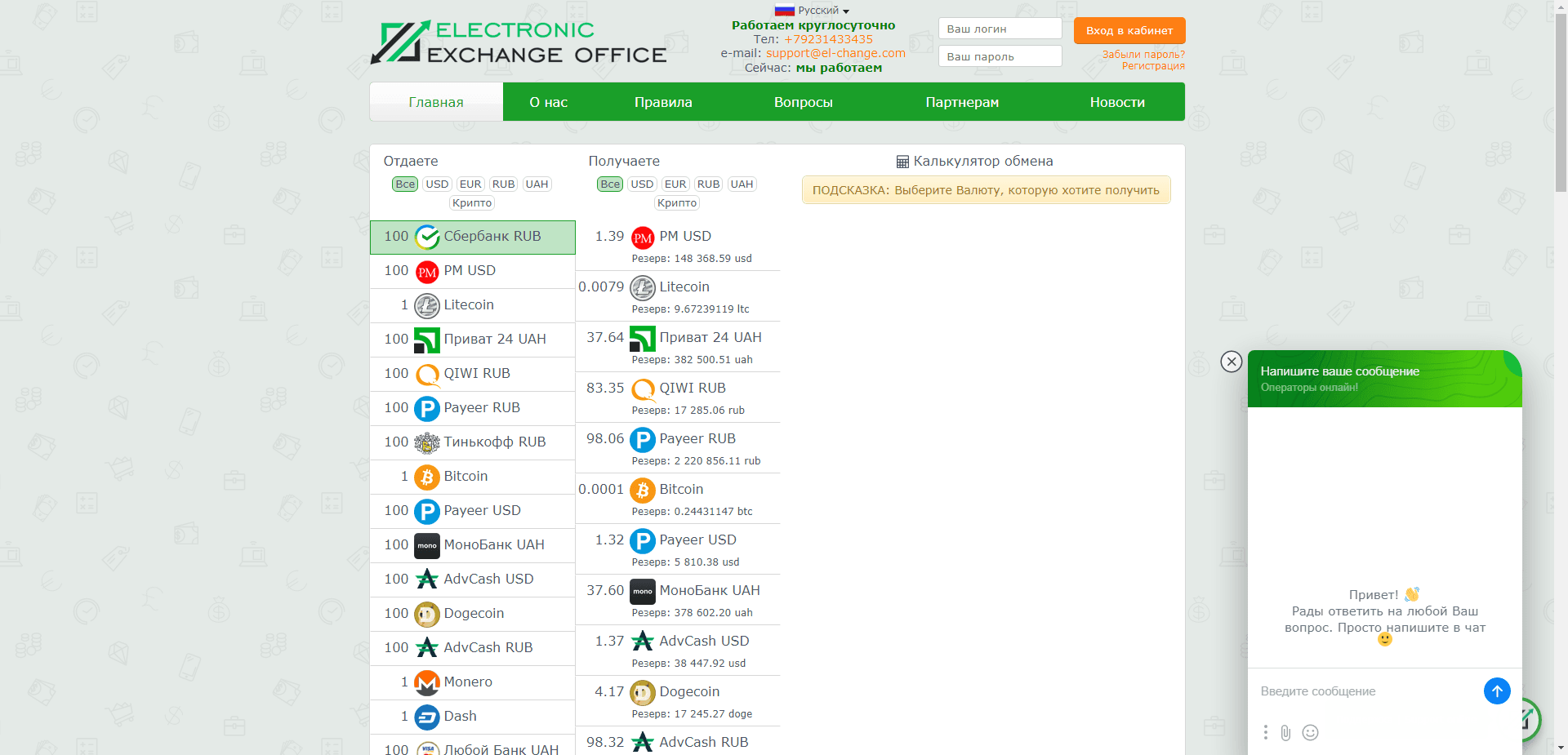The image size is (1568, 755).
Task: Click the send arrow in chat widget
Action: 1497,691
